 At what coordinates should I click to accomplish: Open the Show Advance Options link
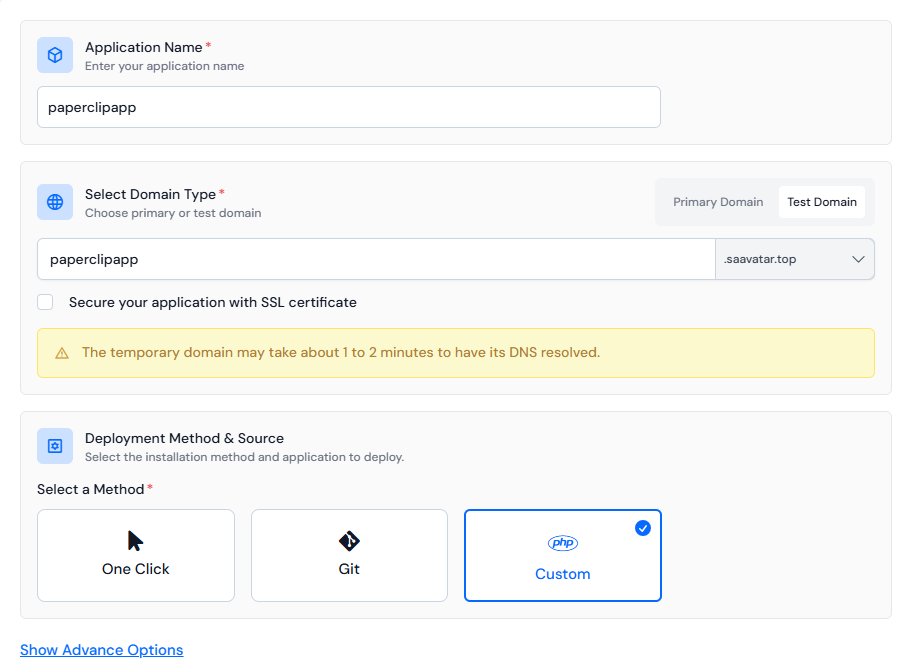coord(101,650)
